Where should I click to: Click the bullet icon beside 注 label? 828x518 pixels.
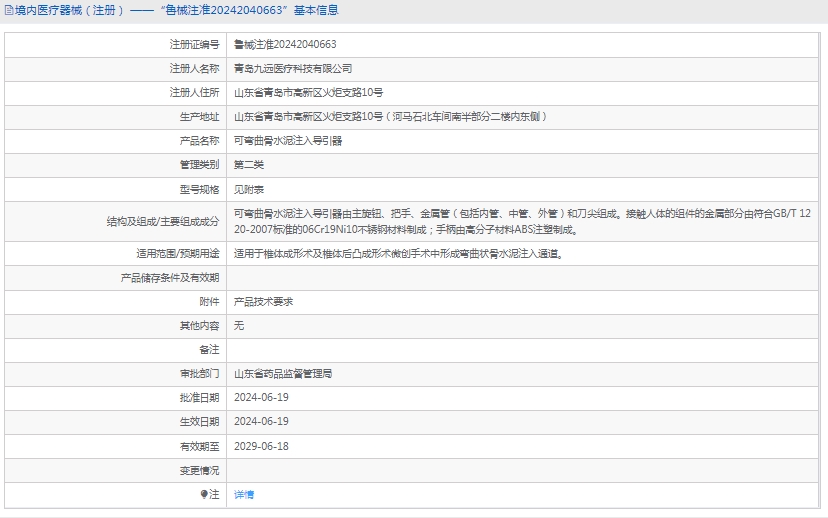[x=203, y=494]
